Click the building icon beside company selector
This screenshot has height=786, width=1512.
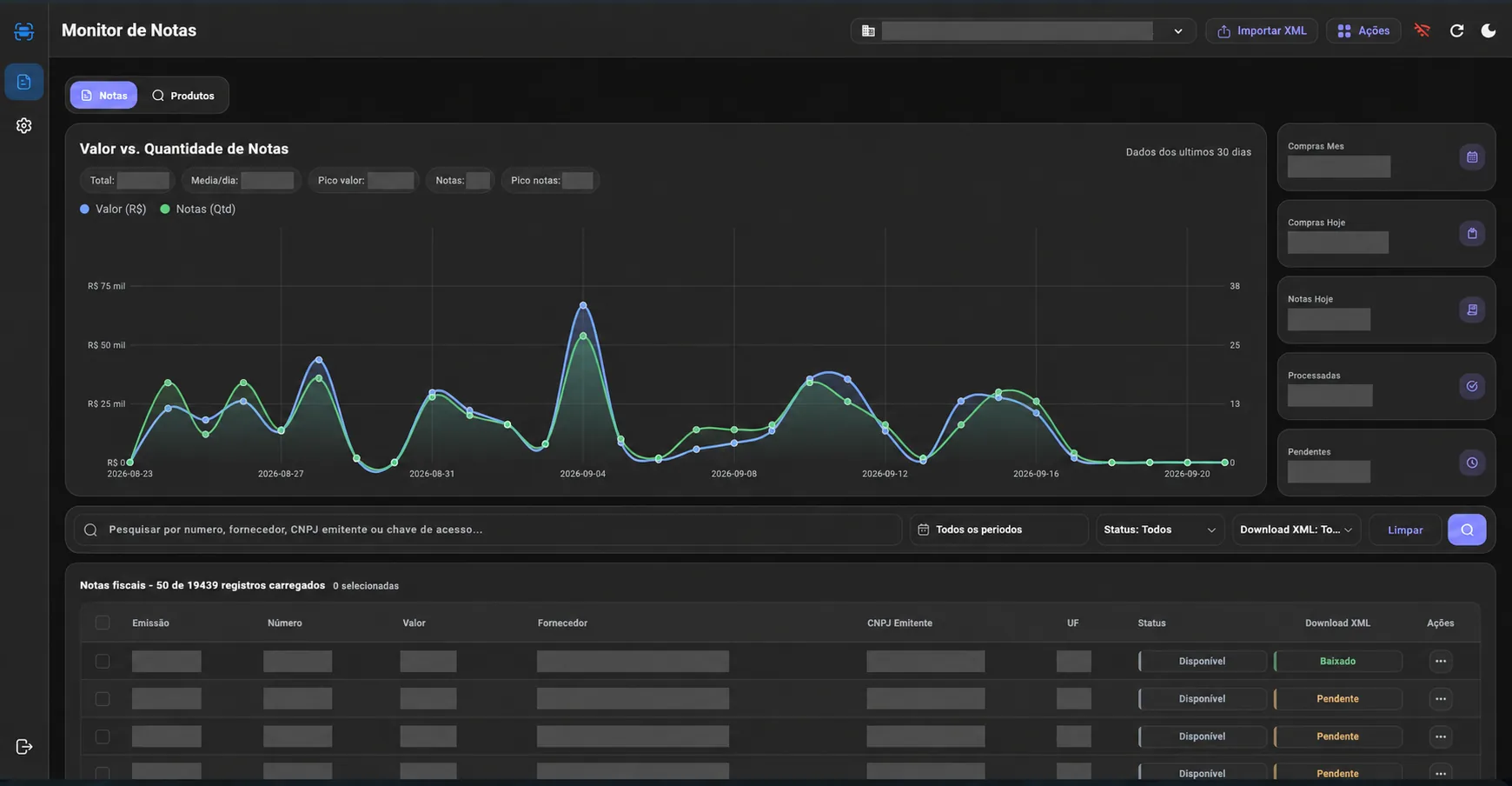[868, 30]
